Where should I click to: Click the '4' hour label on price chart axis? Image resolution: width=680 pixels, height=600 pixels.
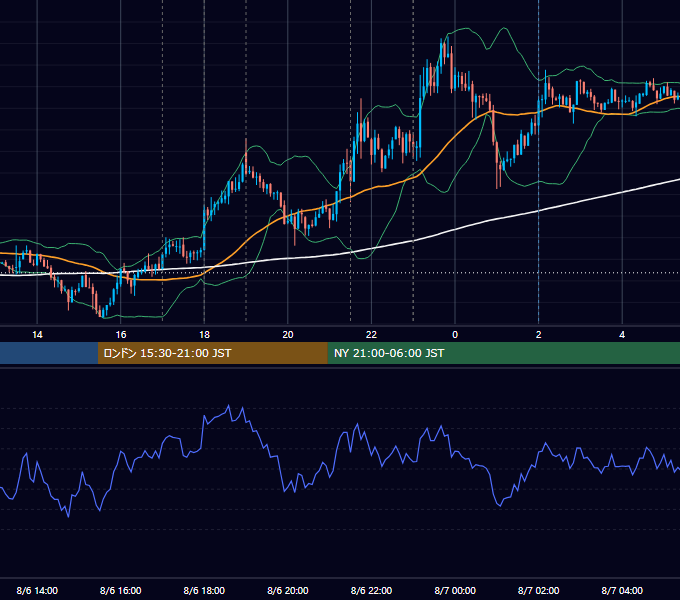(x=622, y=335)
